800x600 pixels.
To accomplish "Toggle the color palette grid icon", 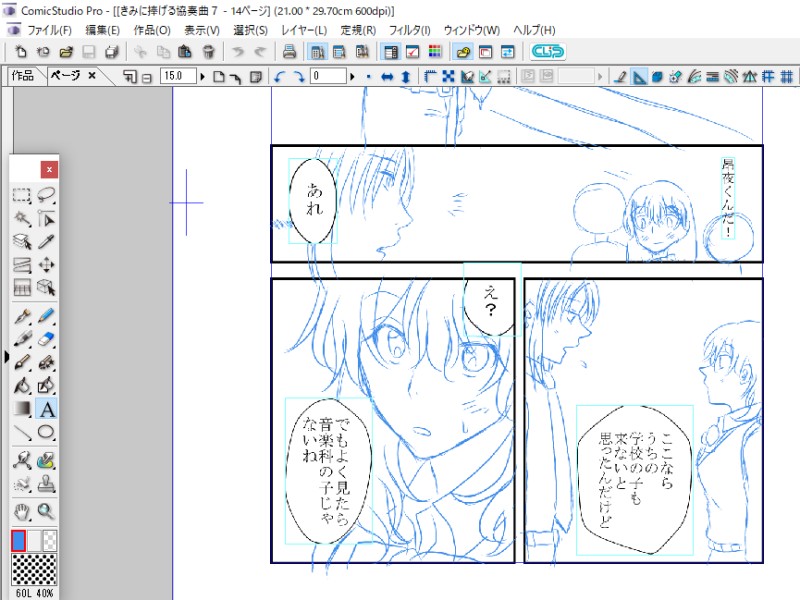I will point(435,52).
